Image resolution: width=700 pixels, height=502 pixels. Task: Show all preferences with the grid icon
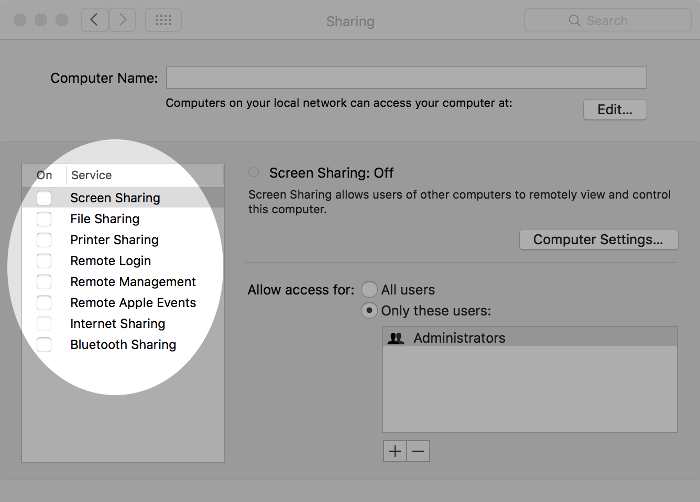coord(163,20)
